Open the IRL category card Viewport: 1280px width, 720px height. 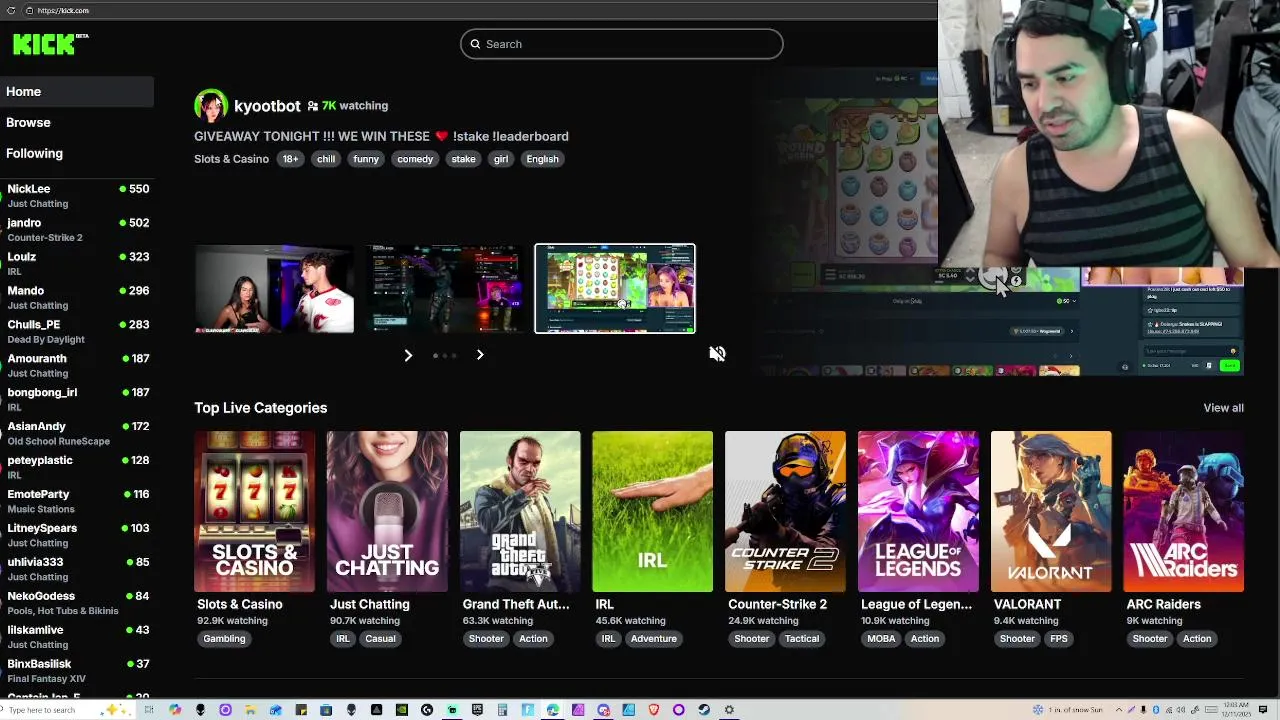pyautogui.click(x=652, y=511)
